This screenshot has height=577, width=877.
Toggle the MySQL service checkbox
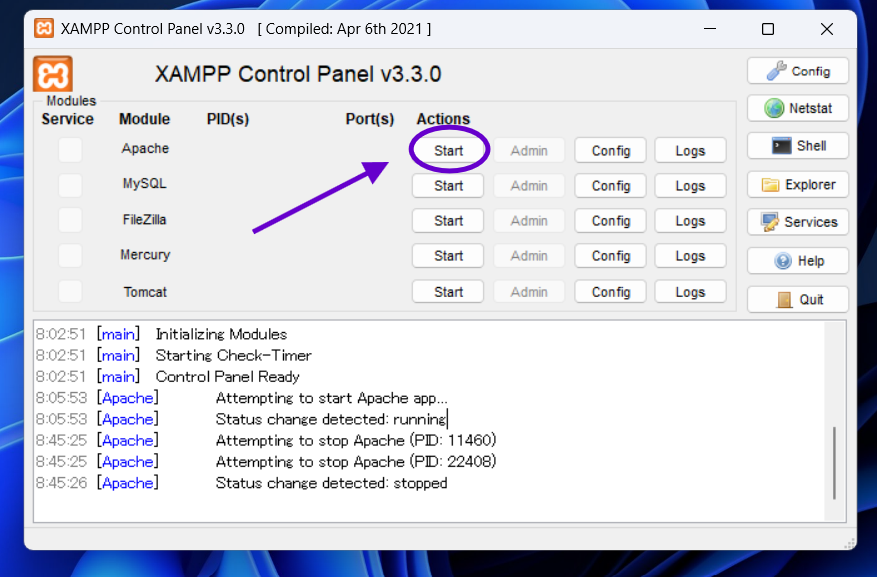70,185
